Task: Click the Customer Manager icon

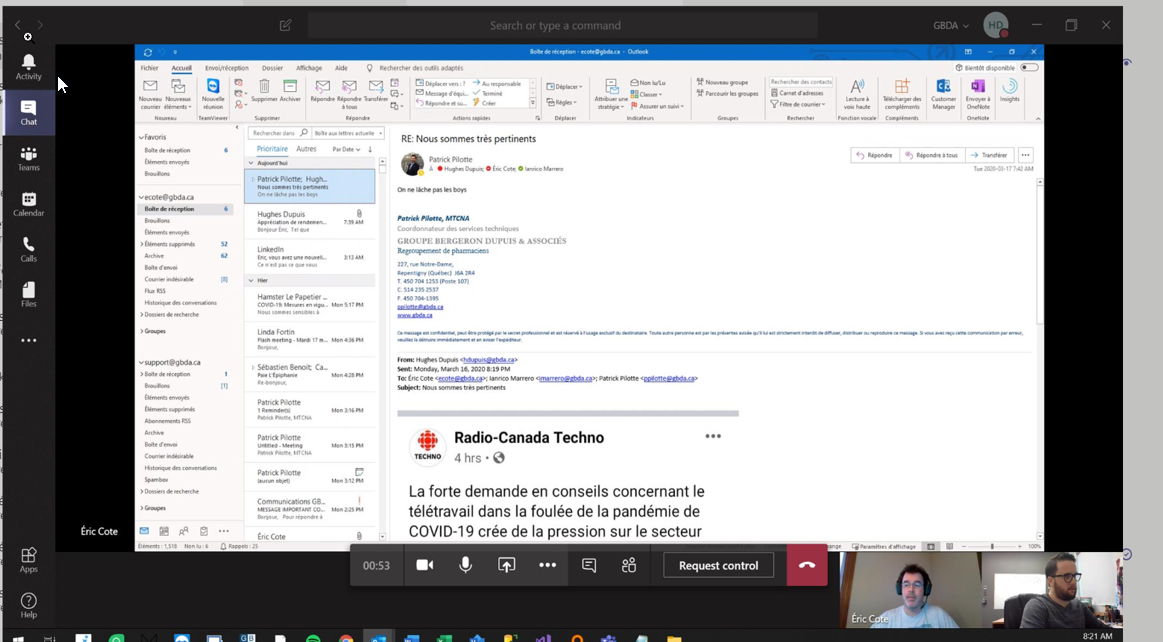Action: pyautogui.click(x=943, y=95)
